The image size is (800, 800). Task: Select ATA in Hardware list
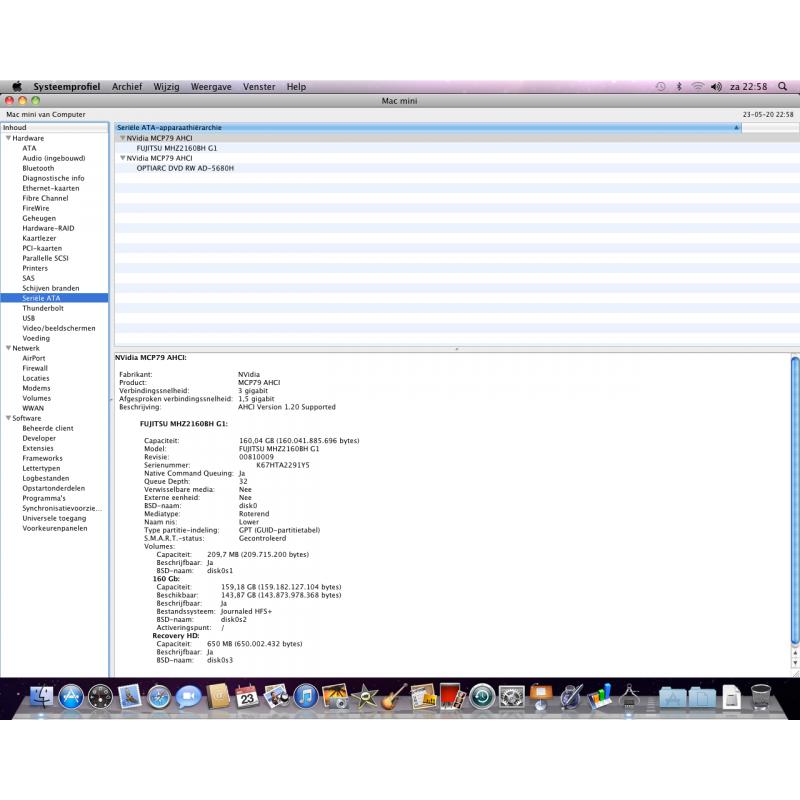click(29, 148)
